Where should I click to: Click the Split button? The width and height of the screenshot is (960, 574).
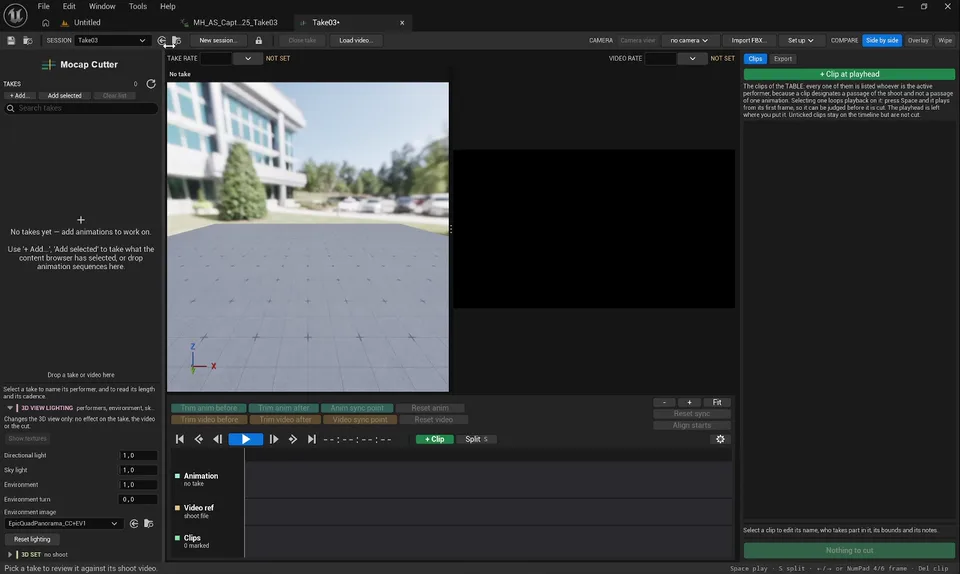pyautogui.click(x=476, y=439)
